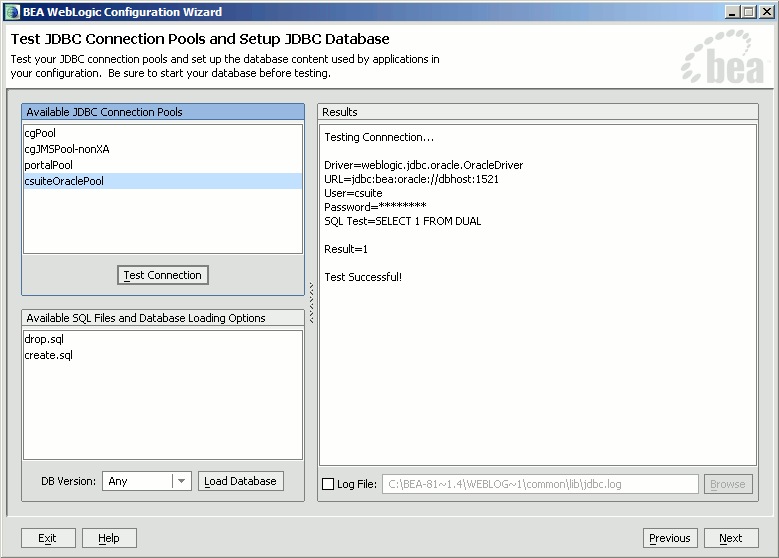Click the User=csuite line
This screenshot has height=558, width=779.
[353, 193]
